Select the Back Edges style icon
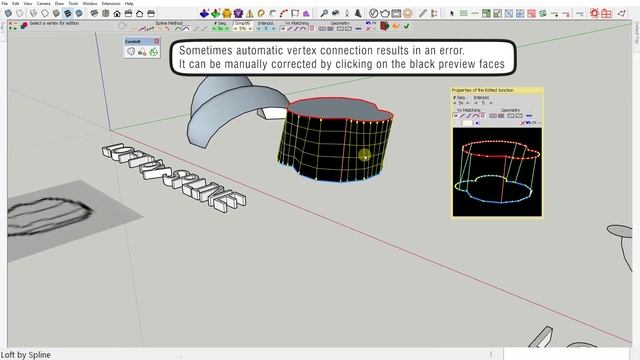This screenshot has height=360, width=640. 20,13
